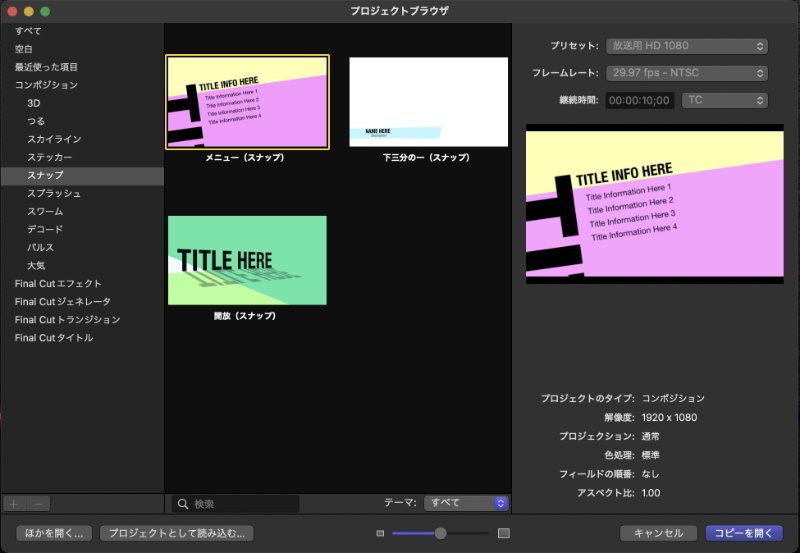
Task: Click the コピーを開く button
Action: point(744,533)
